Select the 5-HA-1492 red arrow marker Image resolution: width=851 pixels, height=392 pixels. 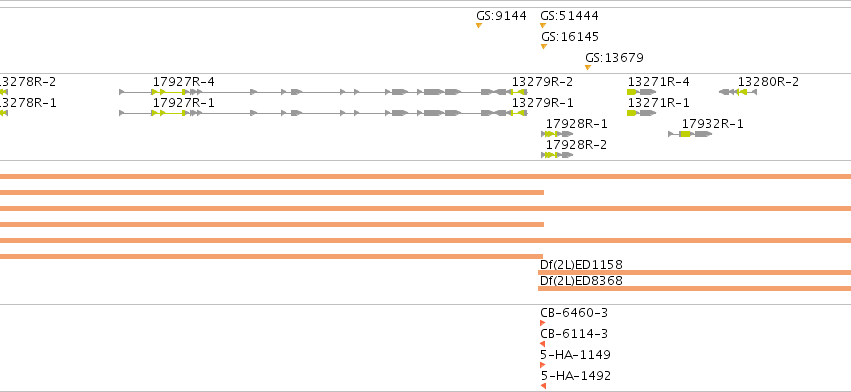pyautogui.click(x=543, y=386)
